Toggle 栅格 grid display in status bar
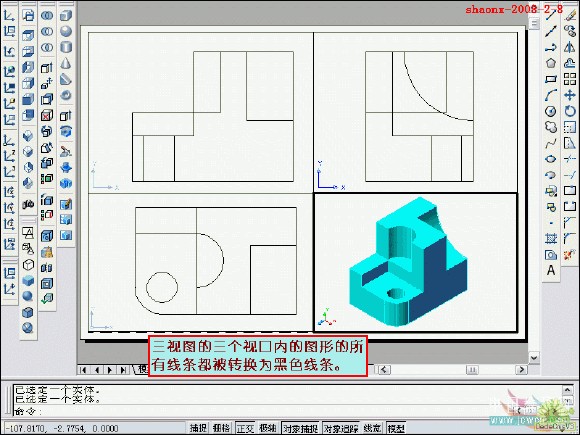 221,428
